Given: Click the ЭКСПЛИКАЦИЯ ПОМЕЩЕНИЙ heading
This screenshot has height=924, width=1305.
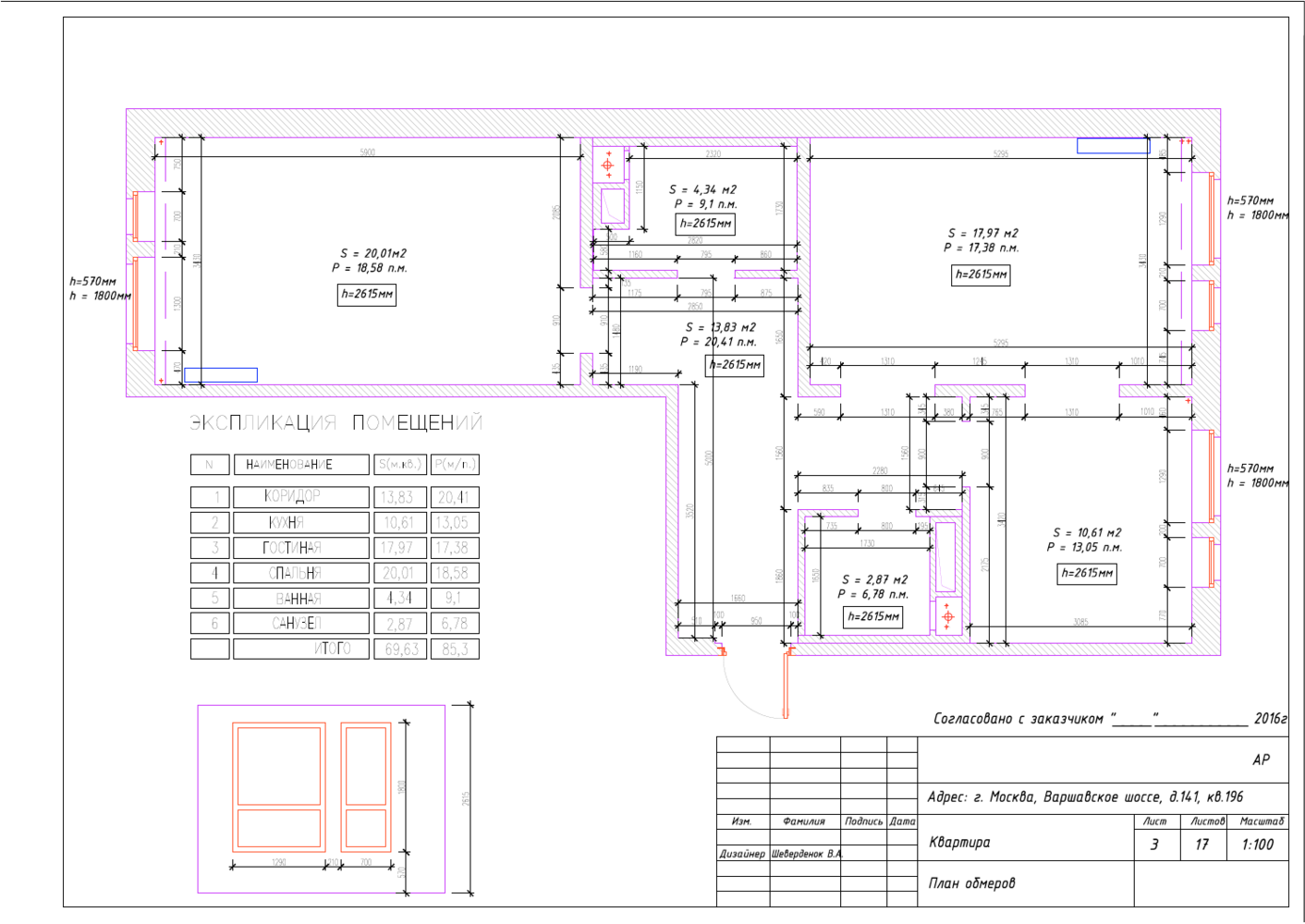Looking at the screenshot, I should 335,423.
